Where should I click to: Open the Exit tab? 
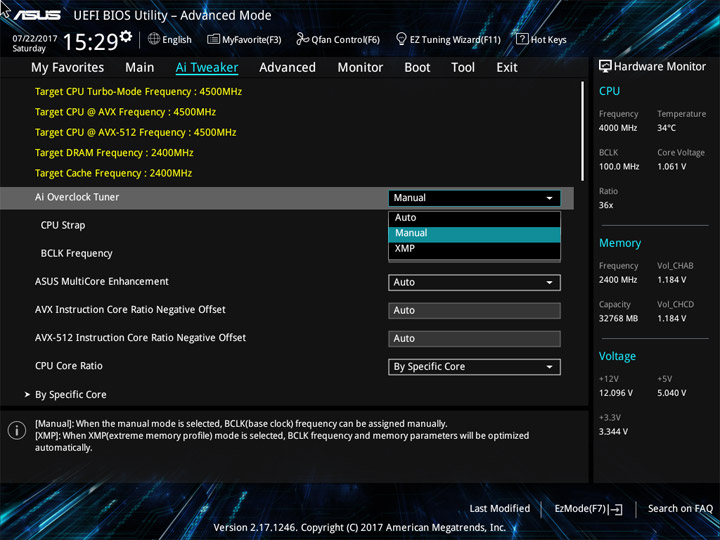coord(507,68)
